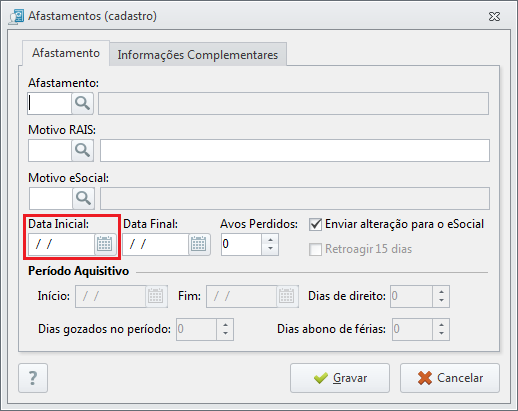Increase Avos Perdidos with the up arrow

270,240
